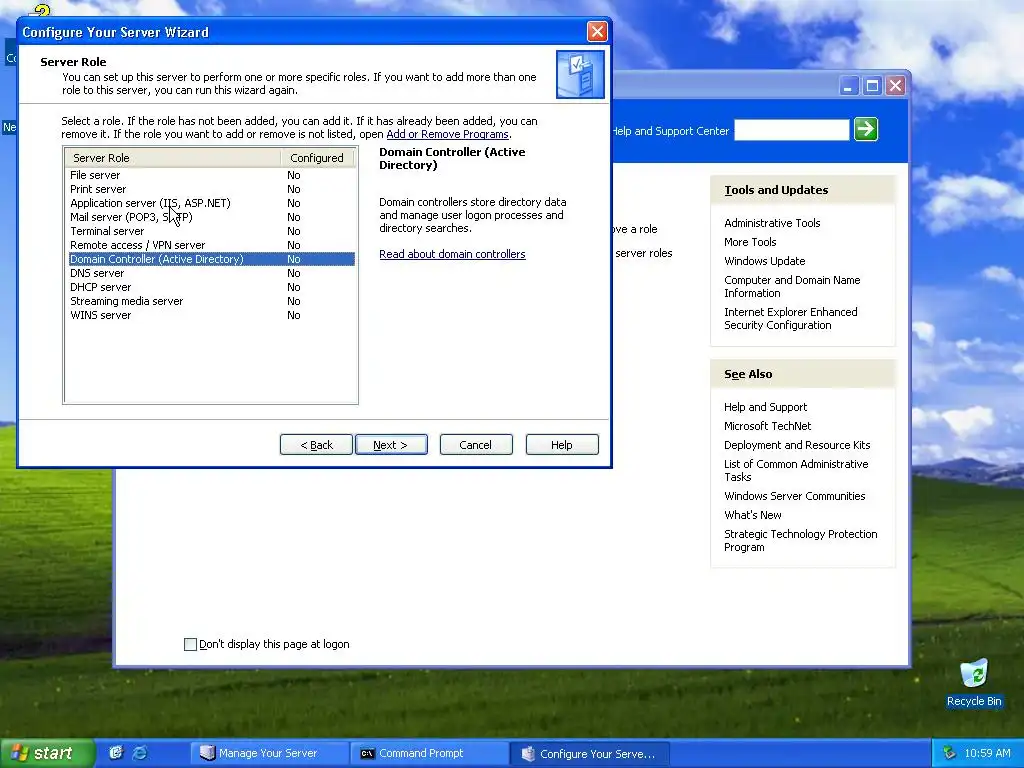Open Computer and Domain Name Information
The image size is (1024, 768).
792,286
